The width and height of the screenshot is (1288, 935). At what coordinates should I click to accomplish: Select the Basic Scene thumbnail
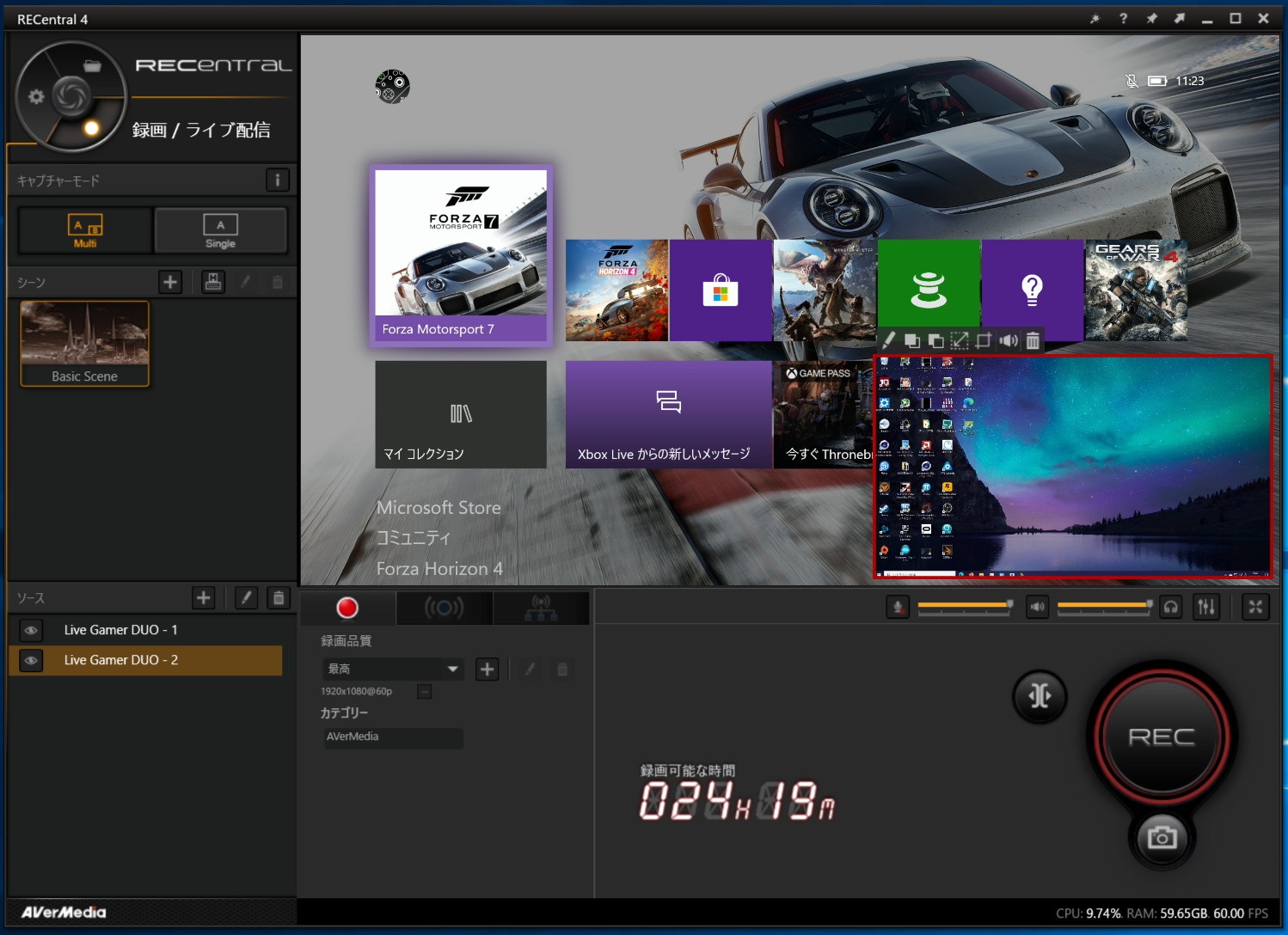84,344
